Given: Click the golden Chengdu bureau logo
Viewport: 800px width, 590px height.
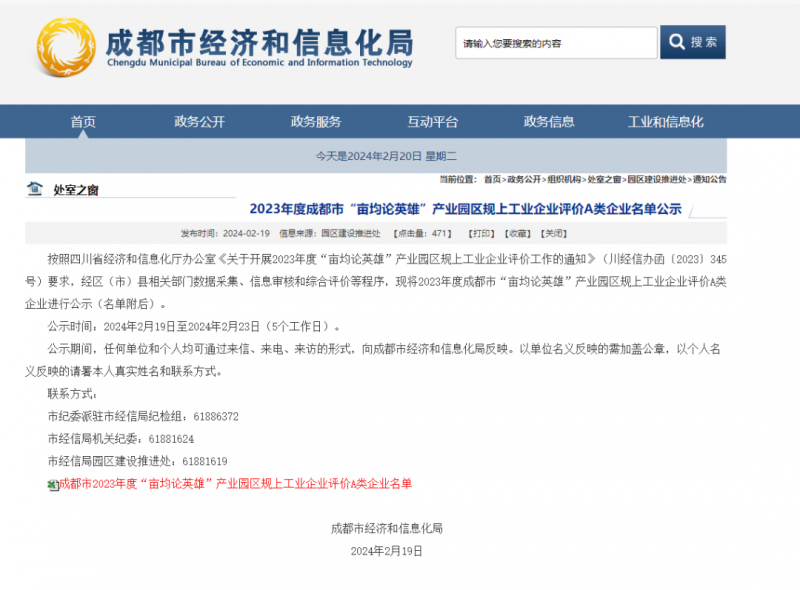Looking at the screenshot, I should point(66,47).
